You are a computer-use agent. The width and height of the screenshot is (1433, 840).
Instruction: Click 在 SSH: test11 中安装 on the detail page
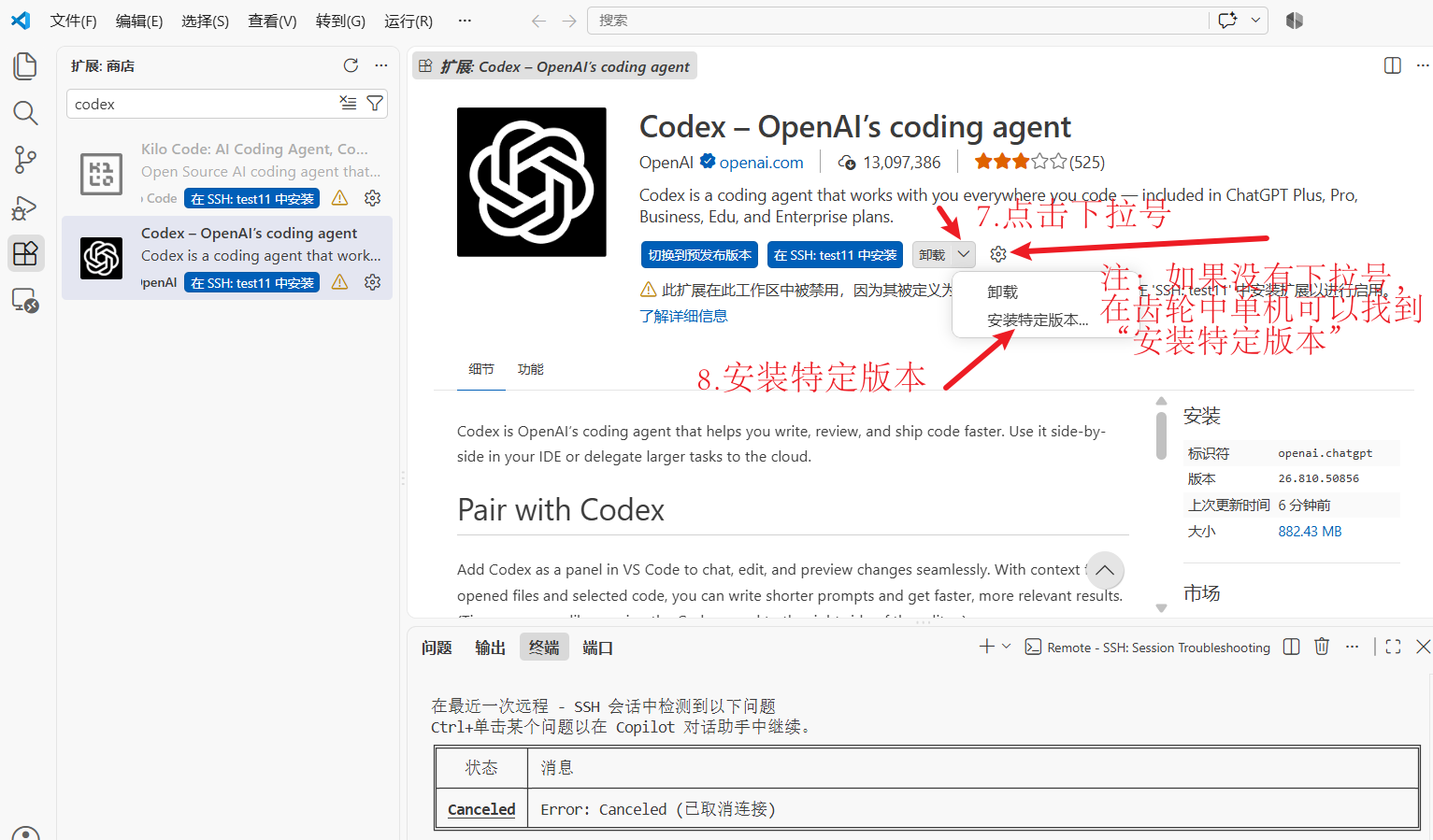(836, 255)
